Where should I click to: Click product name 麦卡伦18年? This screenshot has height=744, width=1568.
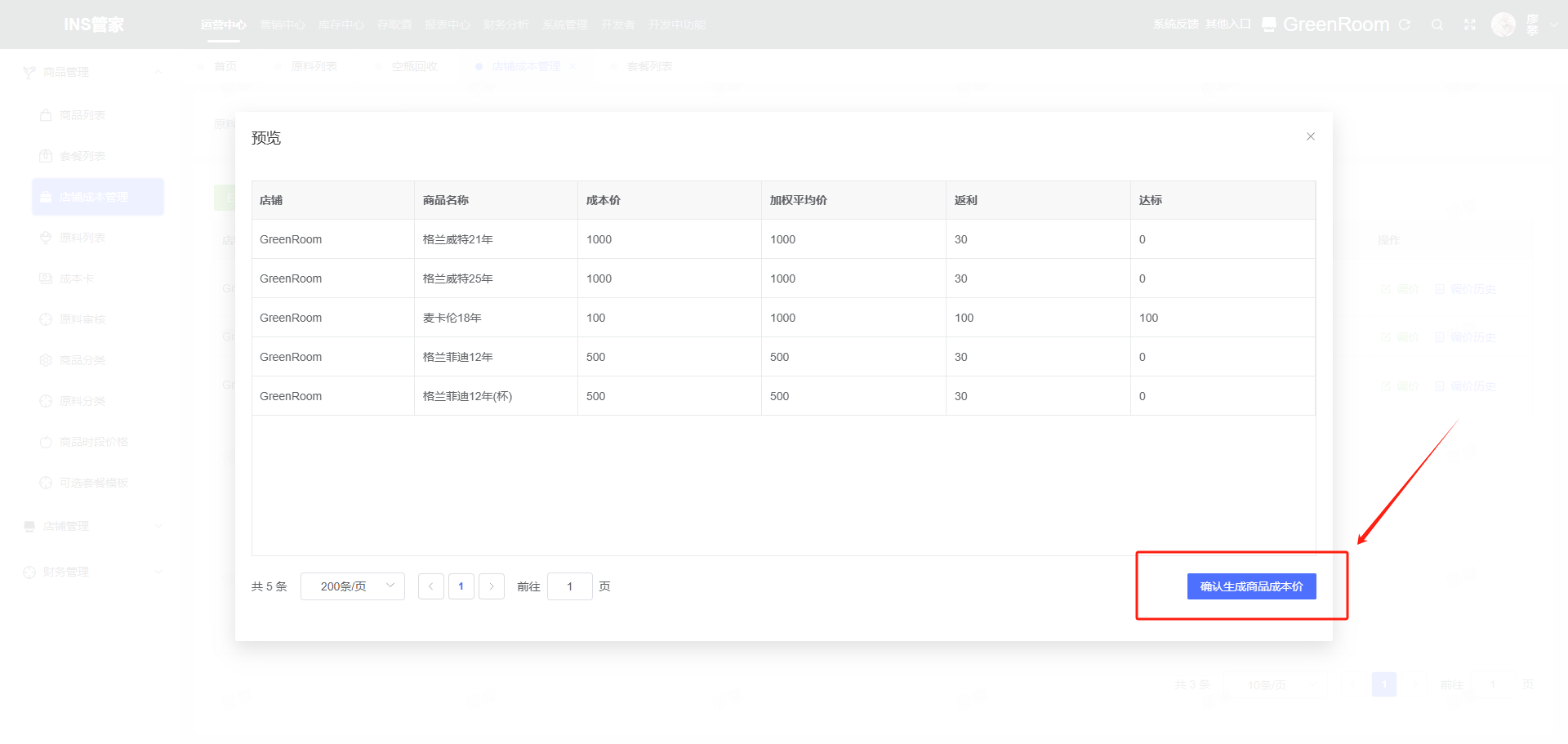pyautogui.click(x=452, y=318)
